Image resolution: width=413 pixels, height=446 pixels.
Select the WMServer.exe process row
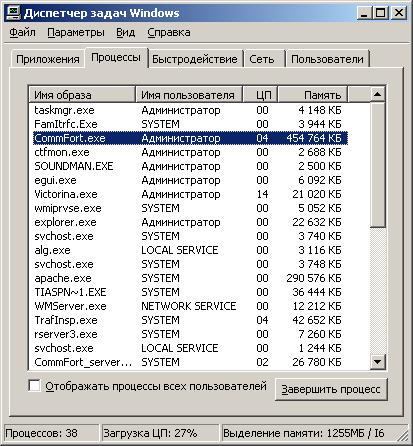190,306
